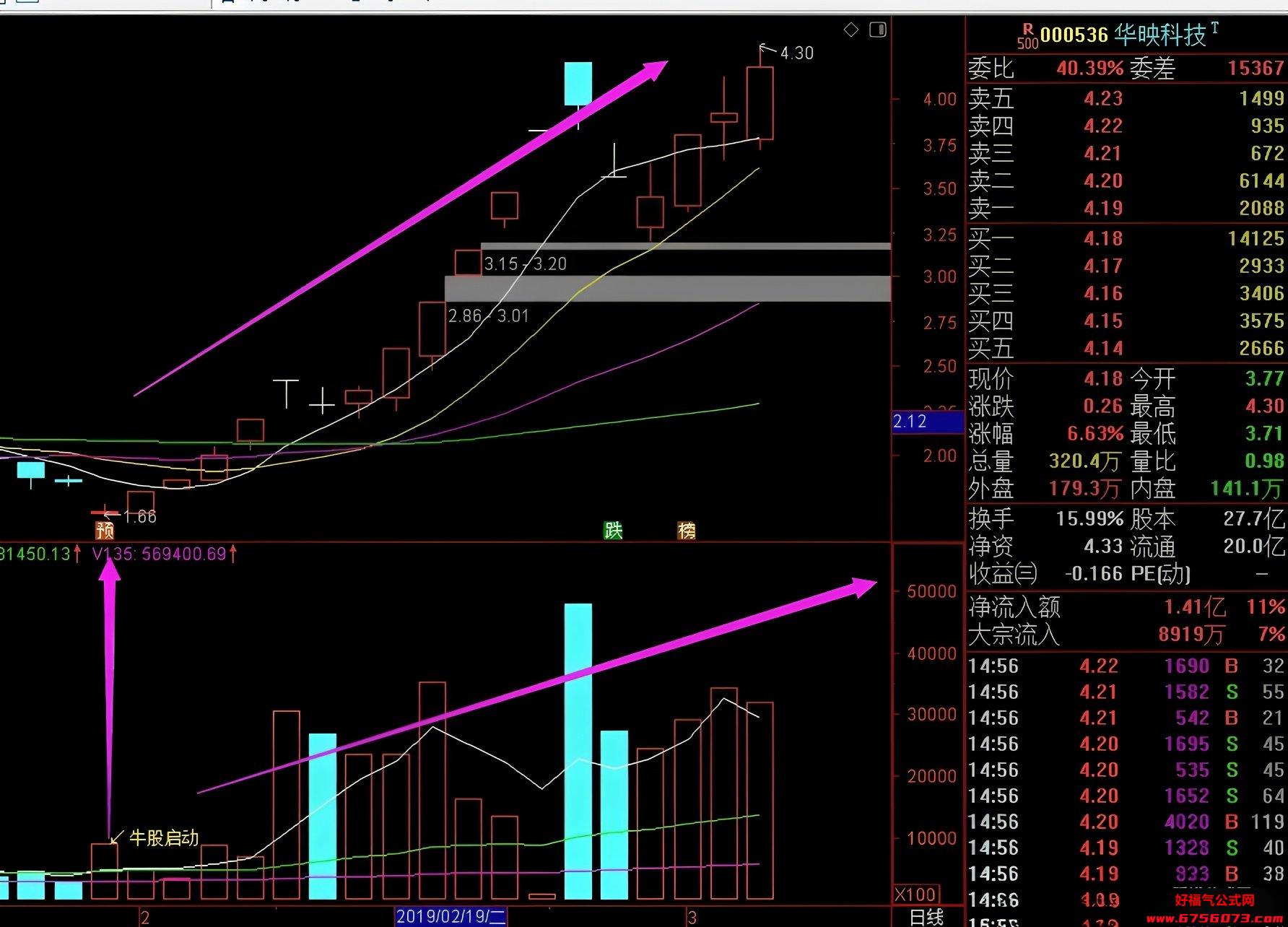Screen dimensions: 1288x927
Task: Click the diamond icon above the chart
Action: click(x=851, y=30)
